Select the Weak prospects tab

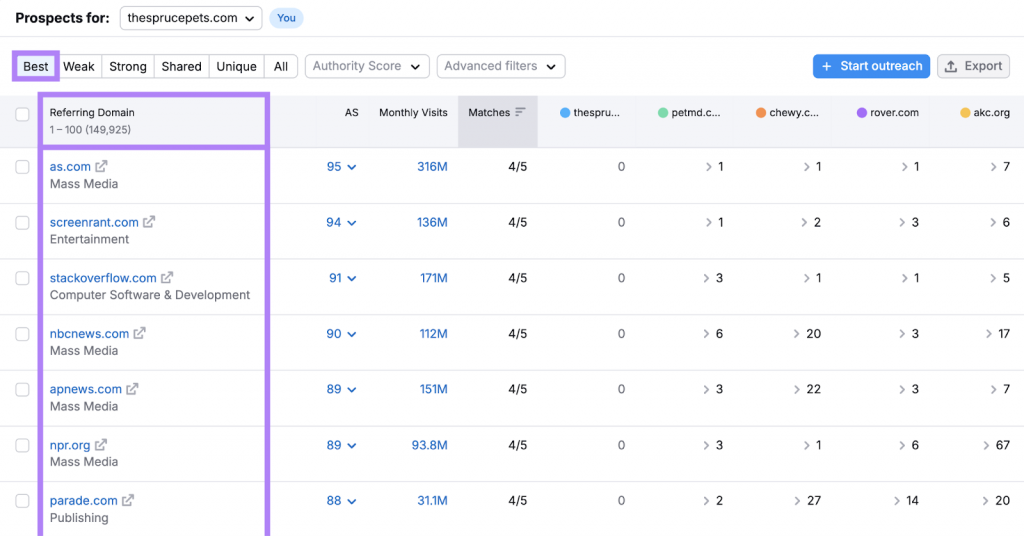pyautogui.click(x=79, y=66)
